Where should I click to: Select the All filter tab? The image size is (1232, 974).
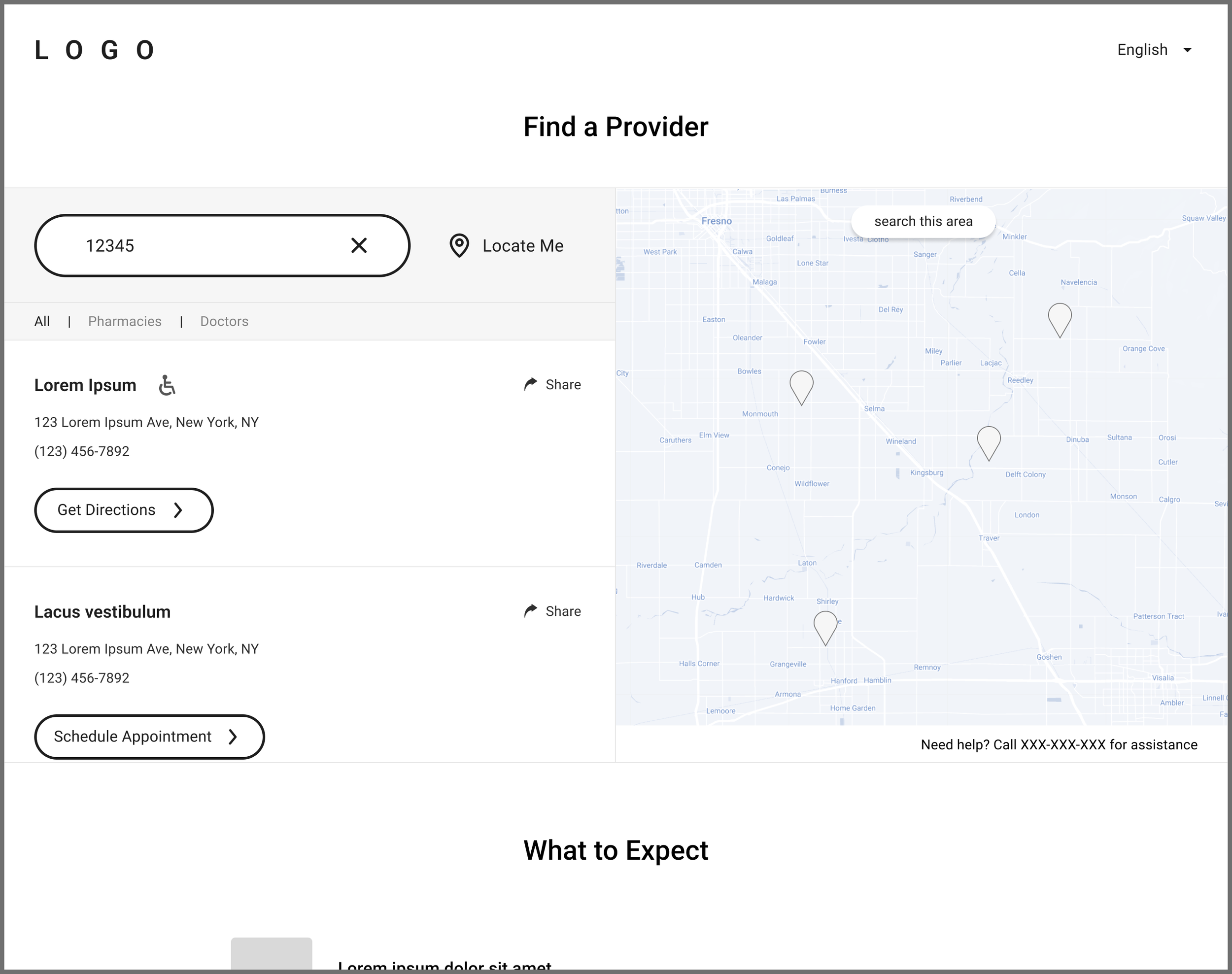pyautogui.click(x=42, y=322)
